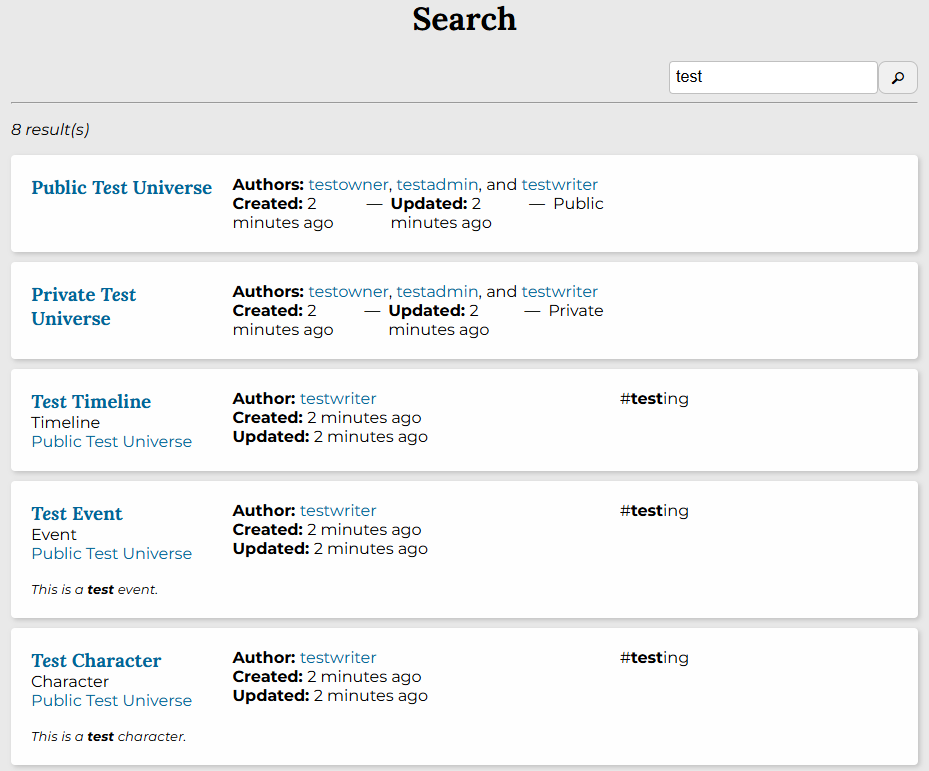Open testowner author in Public Test Universe card
Image resolution: width=929 pixels, height=771 pixels.
coord(348,185)
